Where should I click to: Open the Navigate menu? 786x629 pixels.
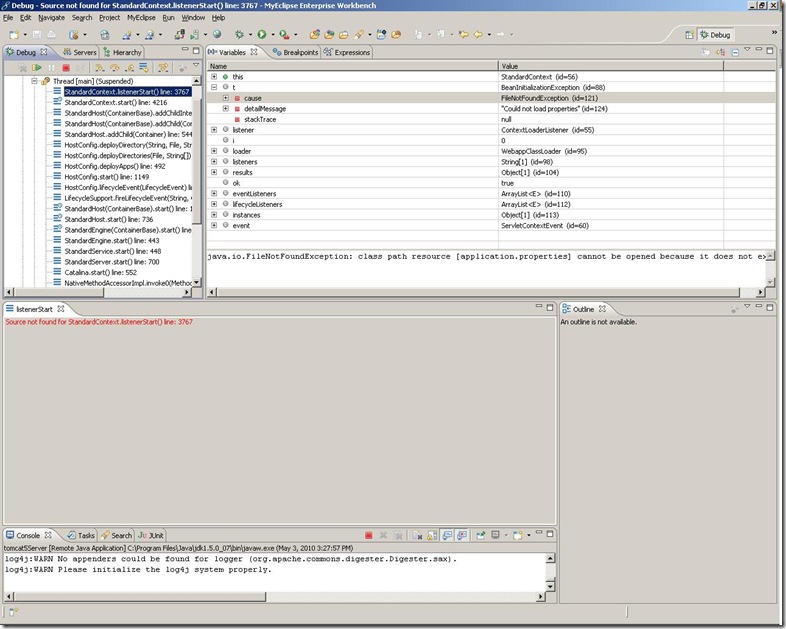[x=51, y=17]
